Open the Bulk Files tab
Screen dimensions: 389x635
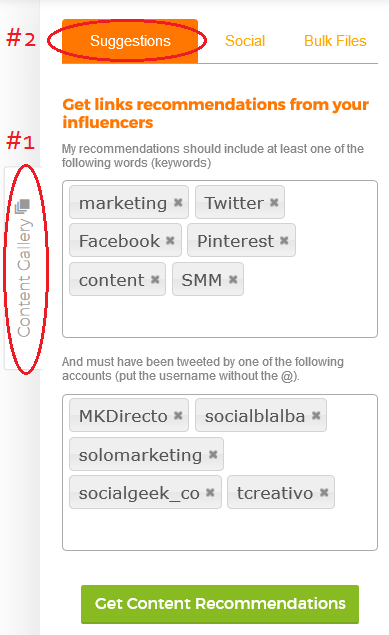click(335, 41)
